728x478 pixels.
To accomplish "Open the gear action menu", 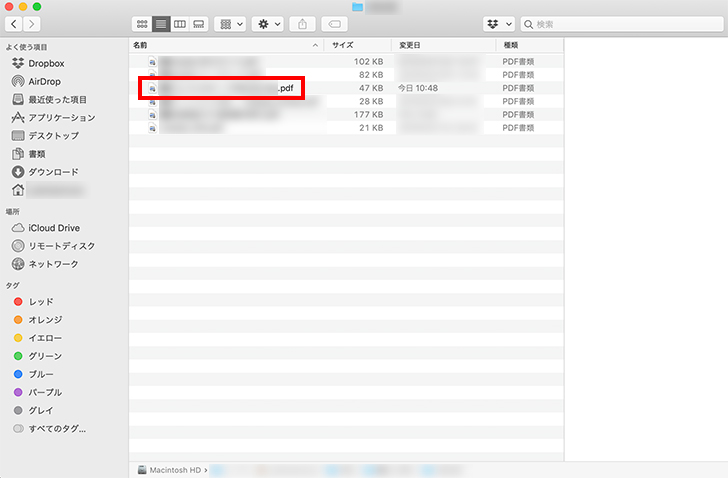I will point(268,24).
